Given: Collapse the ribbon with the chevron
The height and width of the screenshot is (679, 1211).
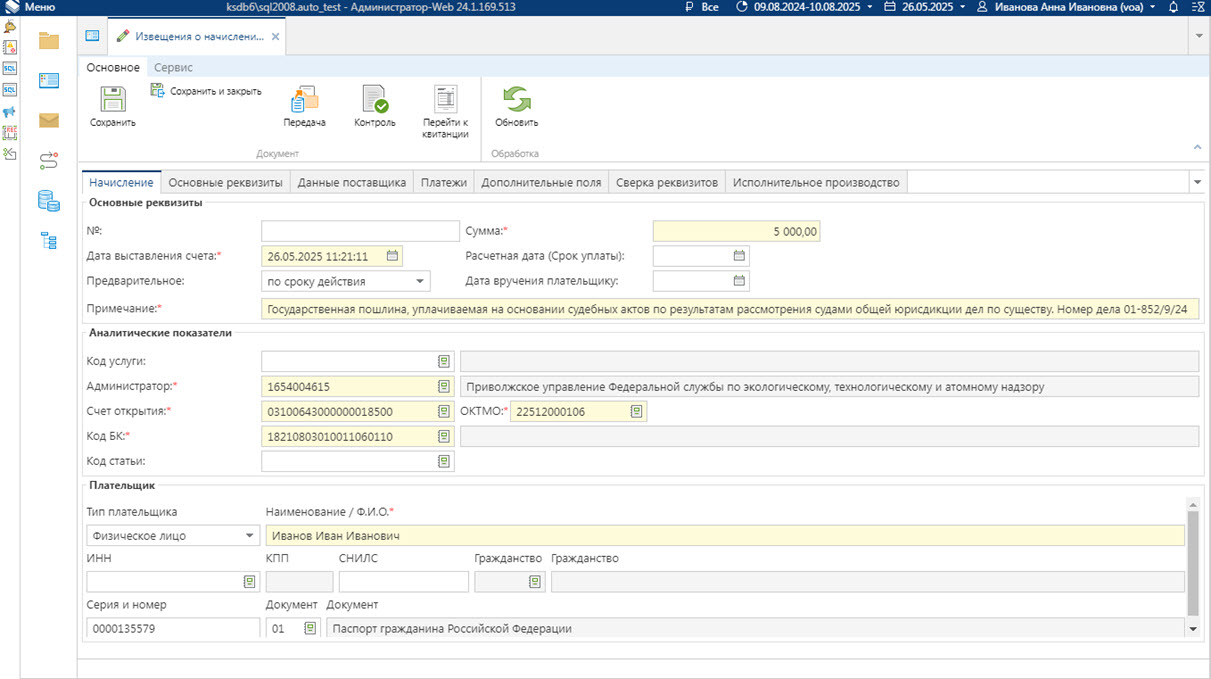Looking at the screenshot, I should 1198,147.
